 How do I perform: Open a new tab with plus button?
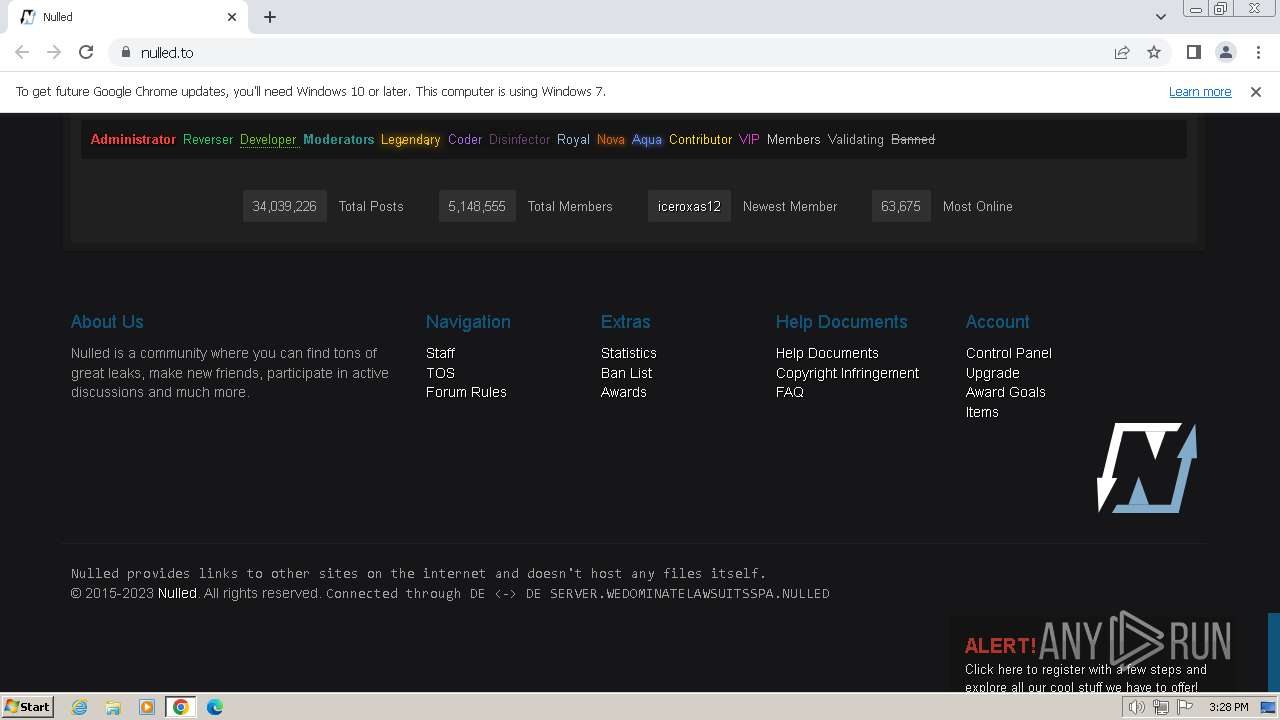tap(270, 17)
